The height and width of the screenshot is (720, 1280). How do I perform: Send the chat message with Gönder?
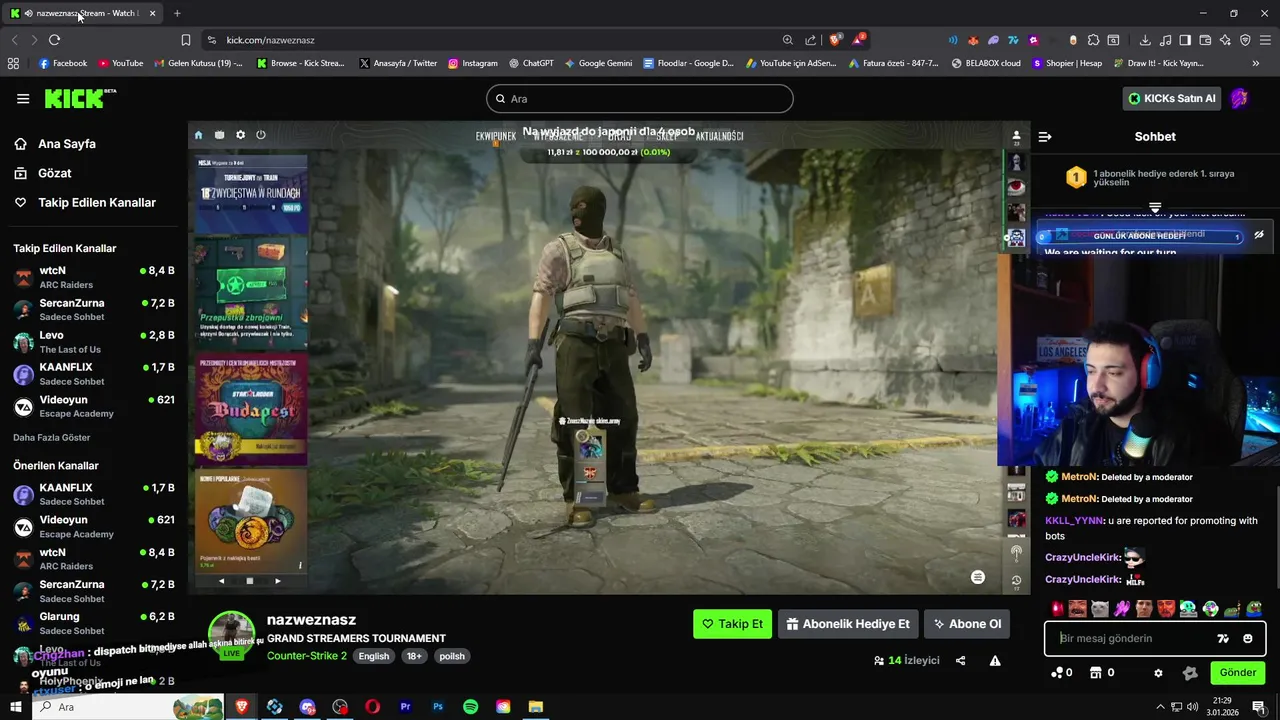click(1237, 673)
